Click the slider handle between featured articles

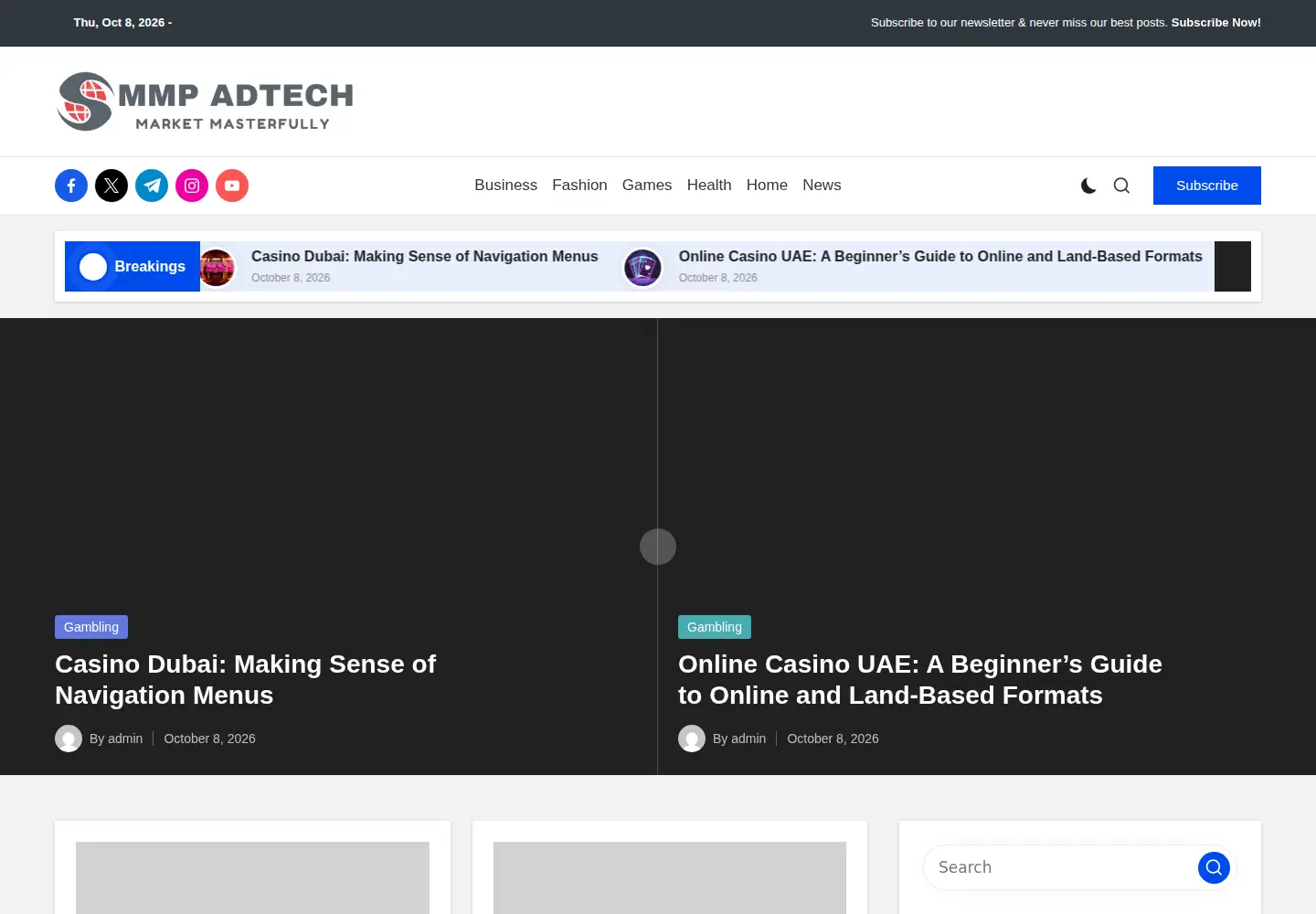pyautogui.click(x=658, y=547)
